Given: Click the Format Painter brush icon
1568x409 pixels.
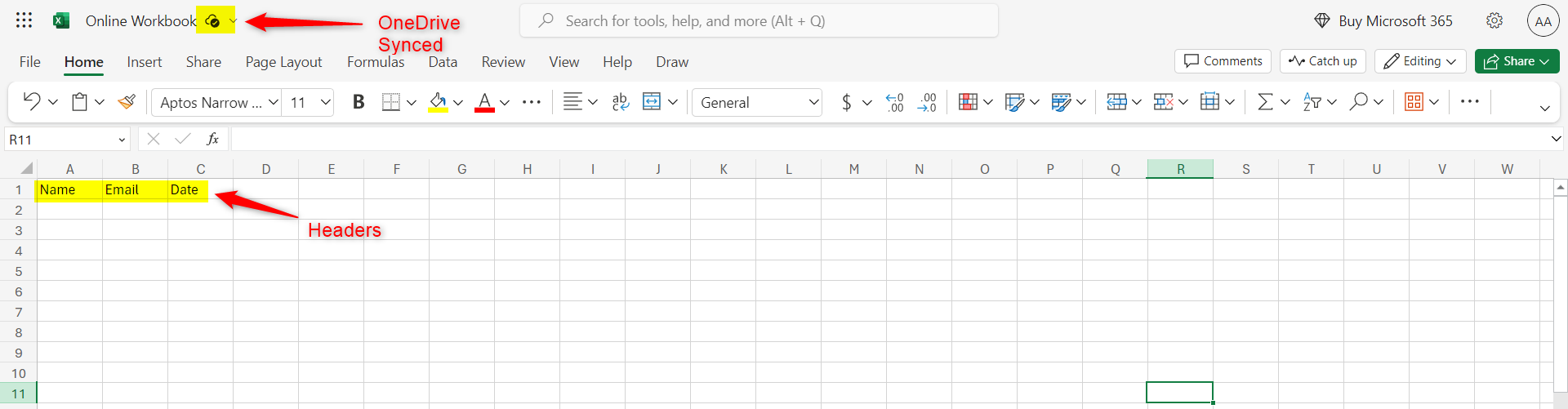Looking at the screenshot, I should 127,102.
